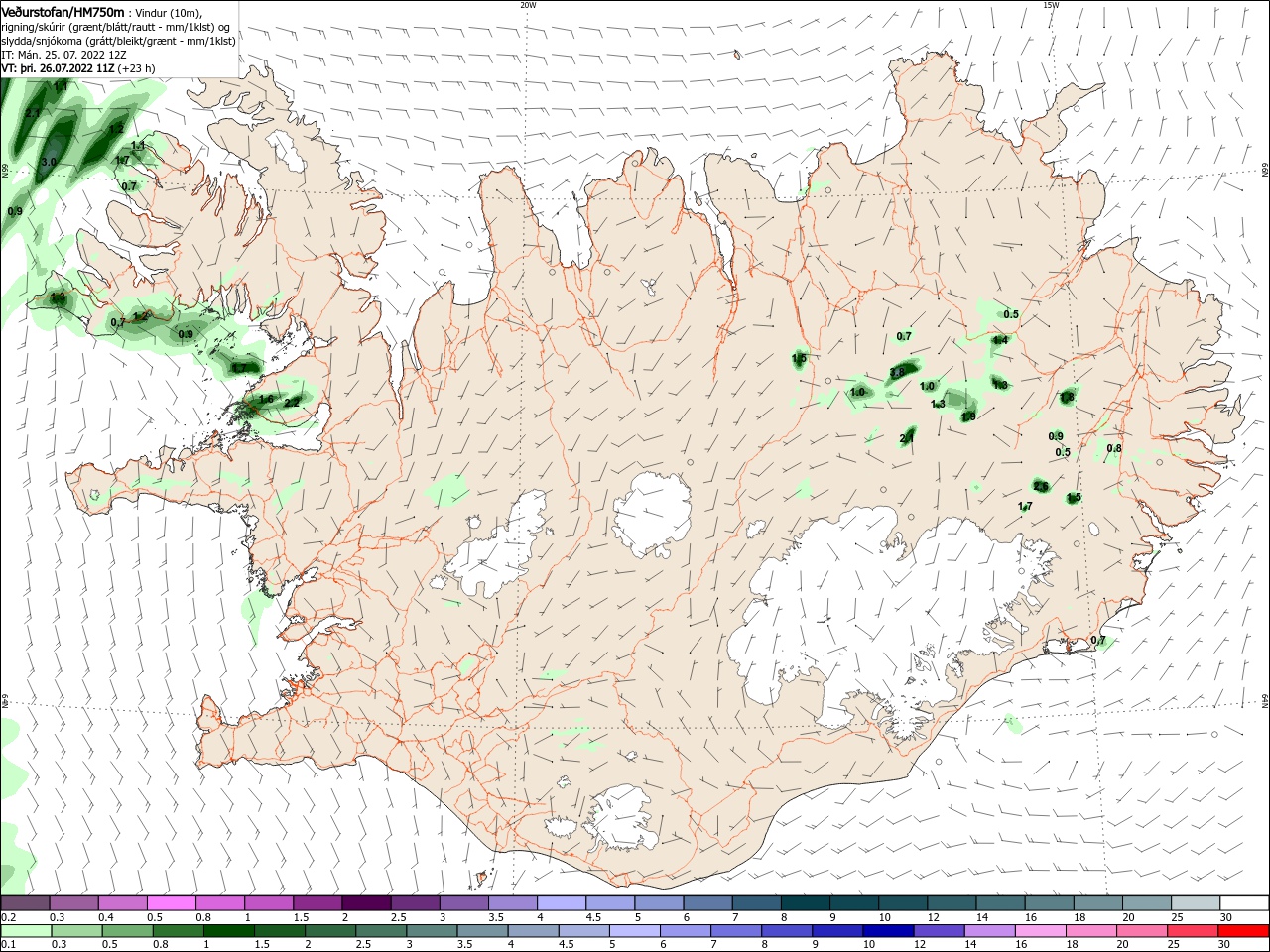Pick the 4 grey-blue swatch in lower legend
The width and height of the screenshot is (1270, 952).
(534, 931)
